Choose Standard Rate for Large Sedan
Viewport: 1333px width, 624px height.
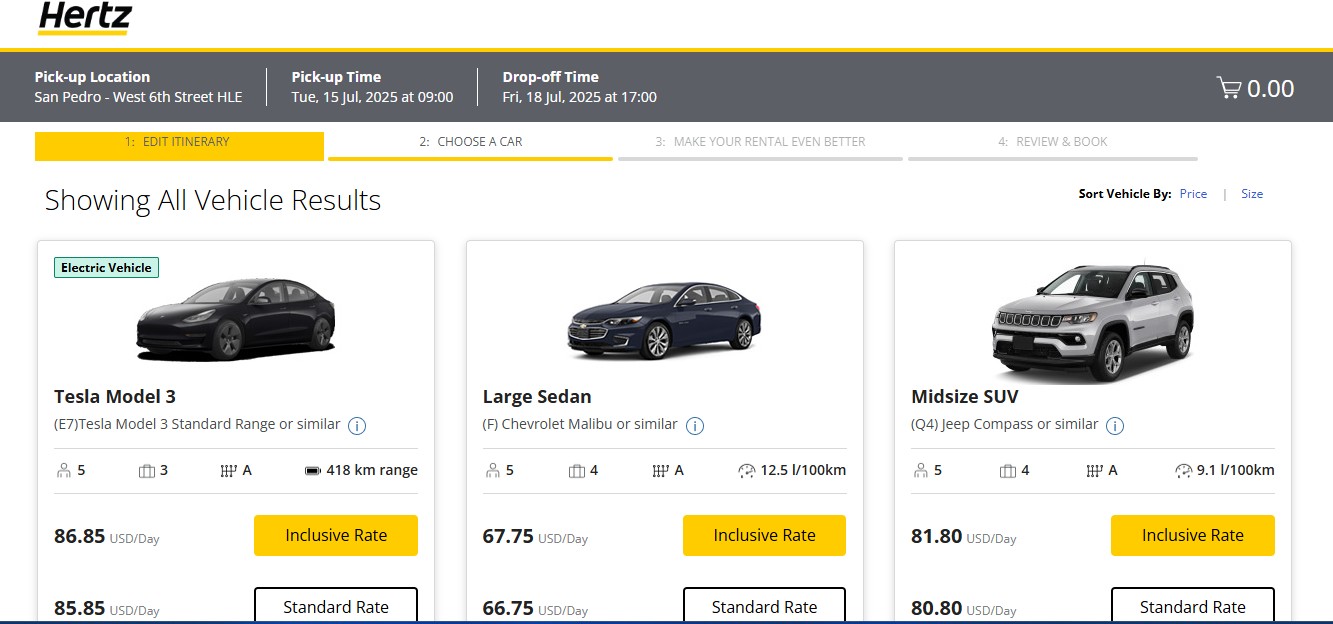pyautogui.click(x=764, y=606)
